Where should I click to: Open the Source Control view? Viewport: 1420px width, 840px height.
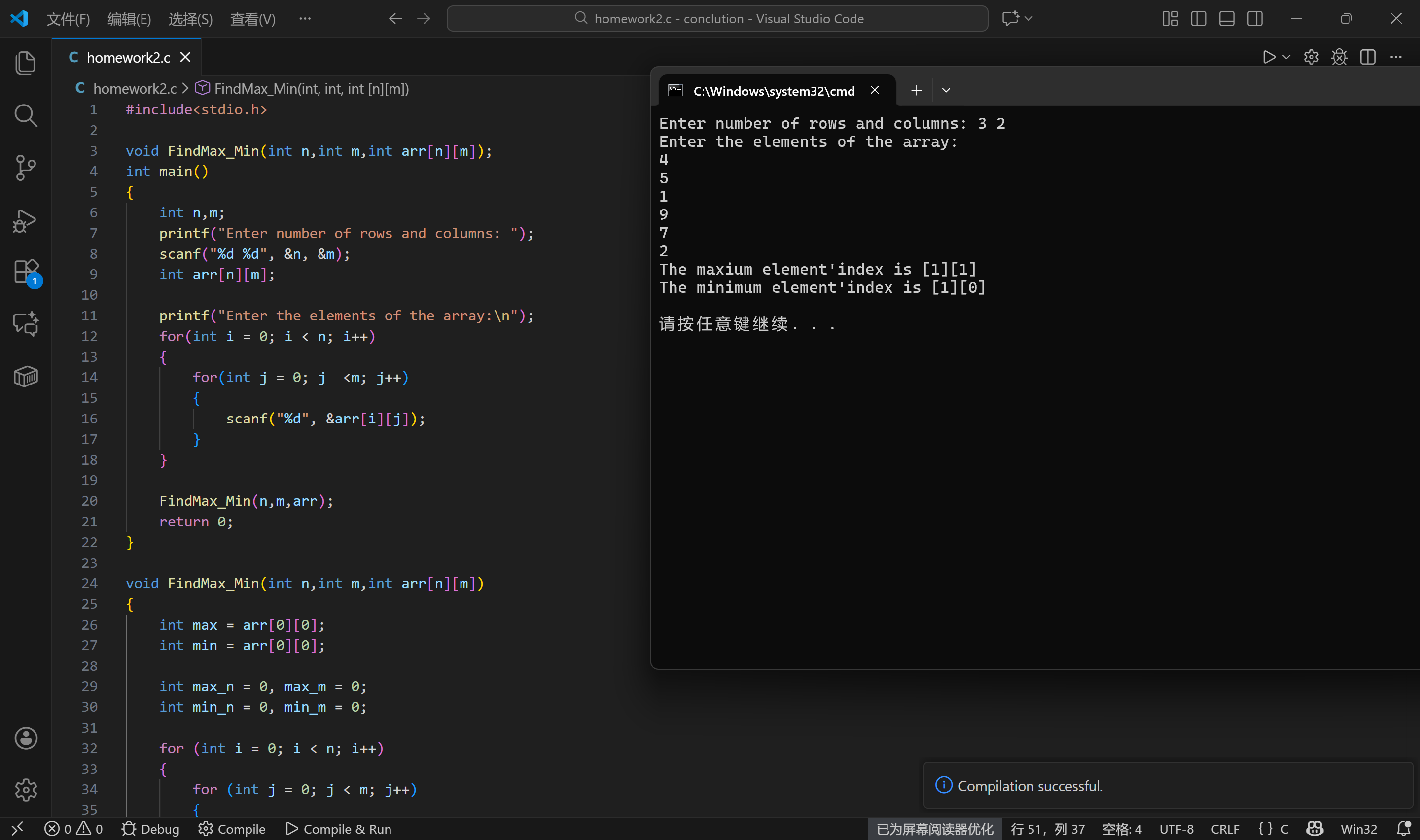point(26,168)
